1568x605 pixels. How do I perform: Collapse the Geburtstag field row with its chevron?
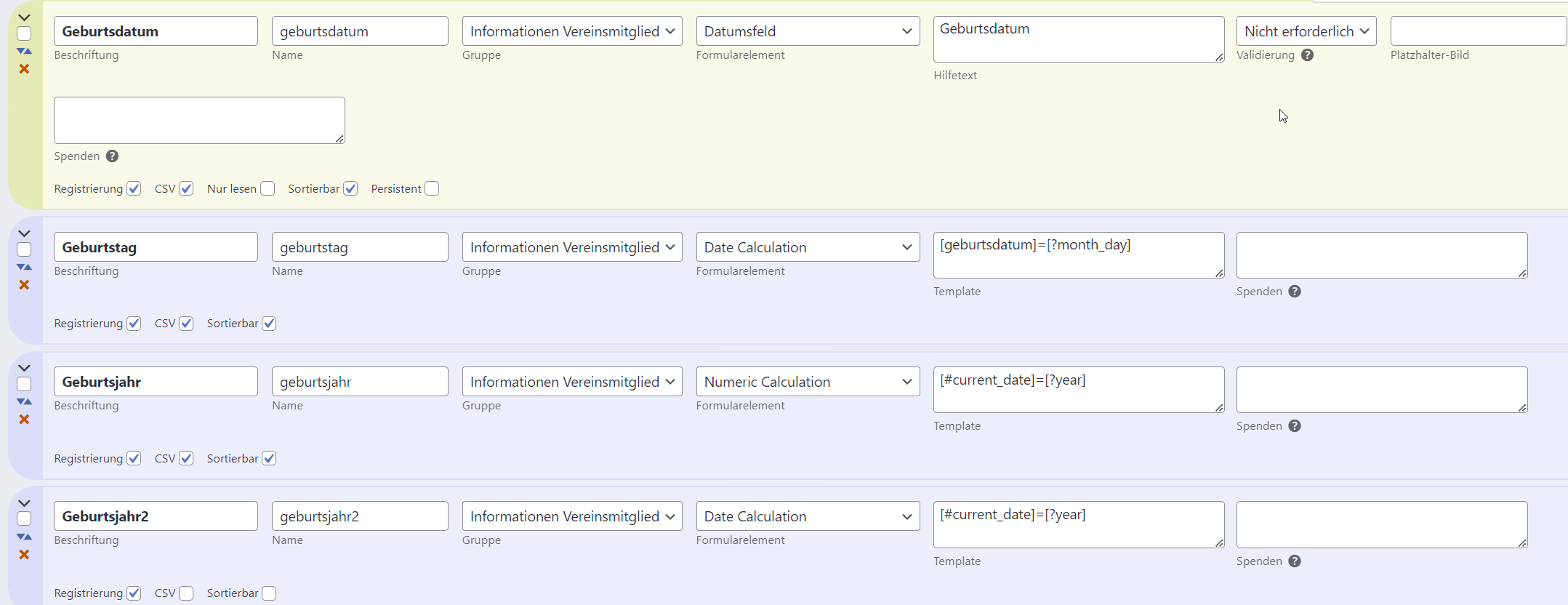(24, 233)
